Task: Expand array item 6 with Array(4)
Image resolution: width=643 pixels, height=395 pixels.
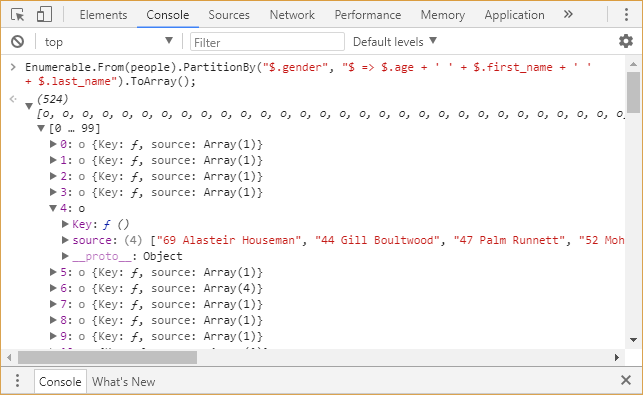Action: click(x=53, y=288)
